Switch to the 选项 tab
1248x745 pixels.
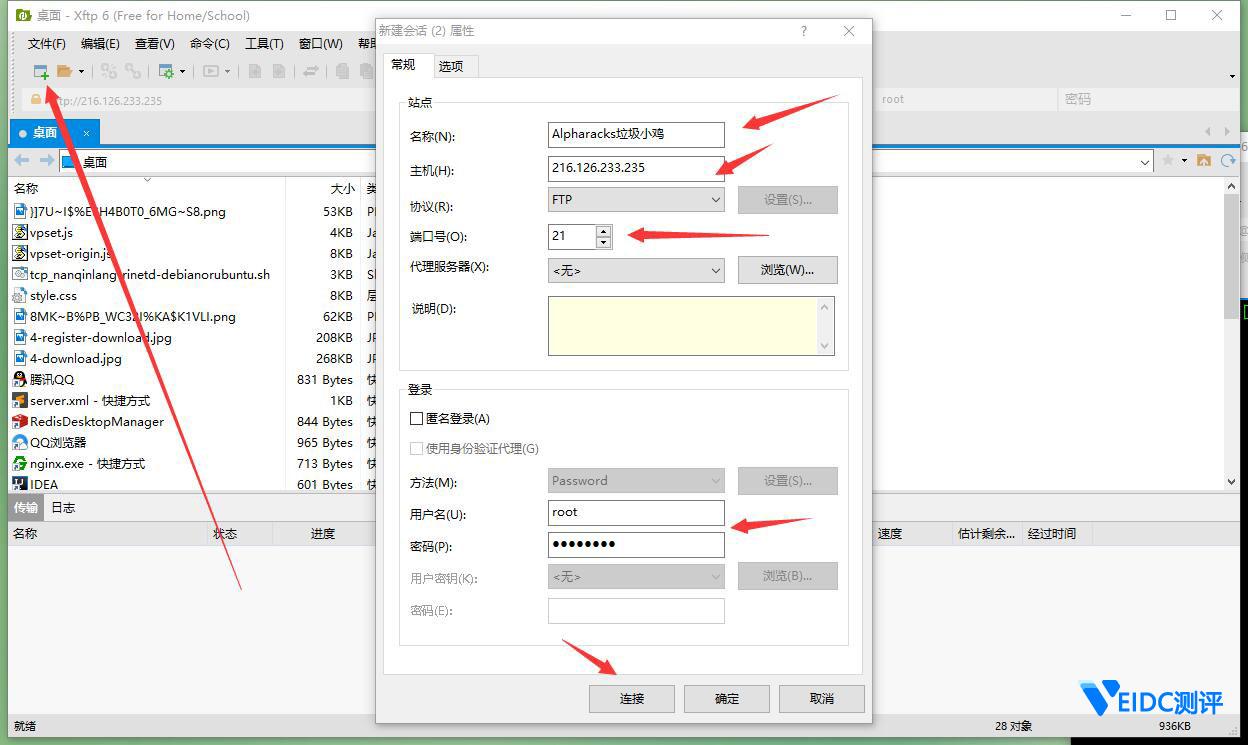(452, 65)
